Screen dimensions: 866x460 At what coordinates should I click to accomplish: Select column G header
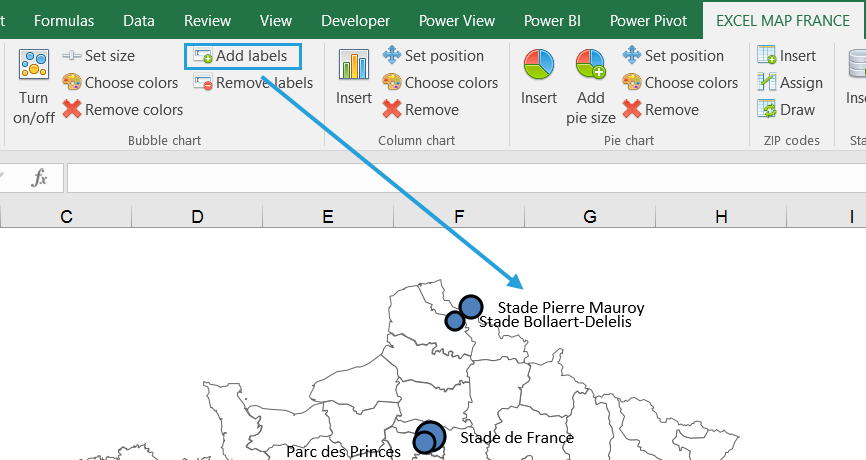click(590, 216)
